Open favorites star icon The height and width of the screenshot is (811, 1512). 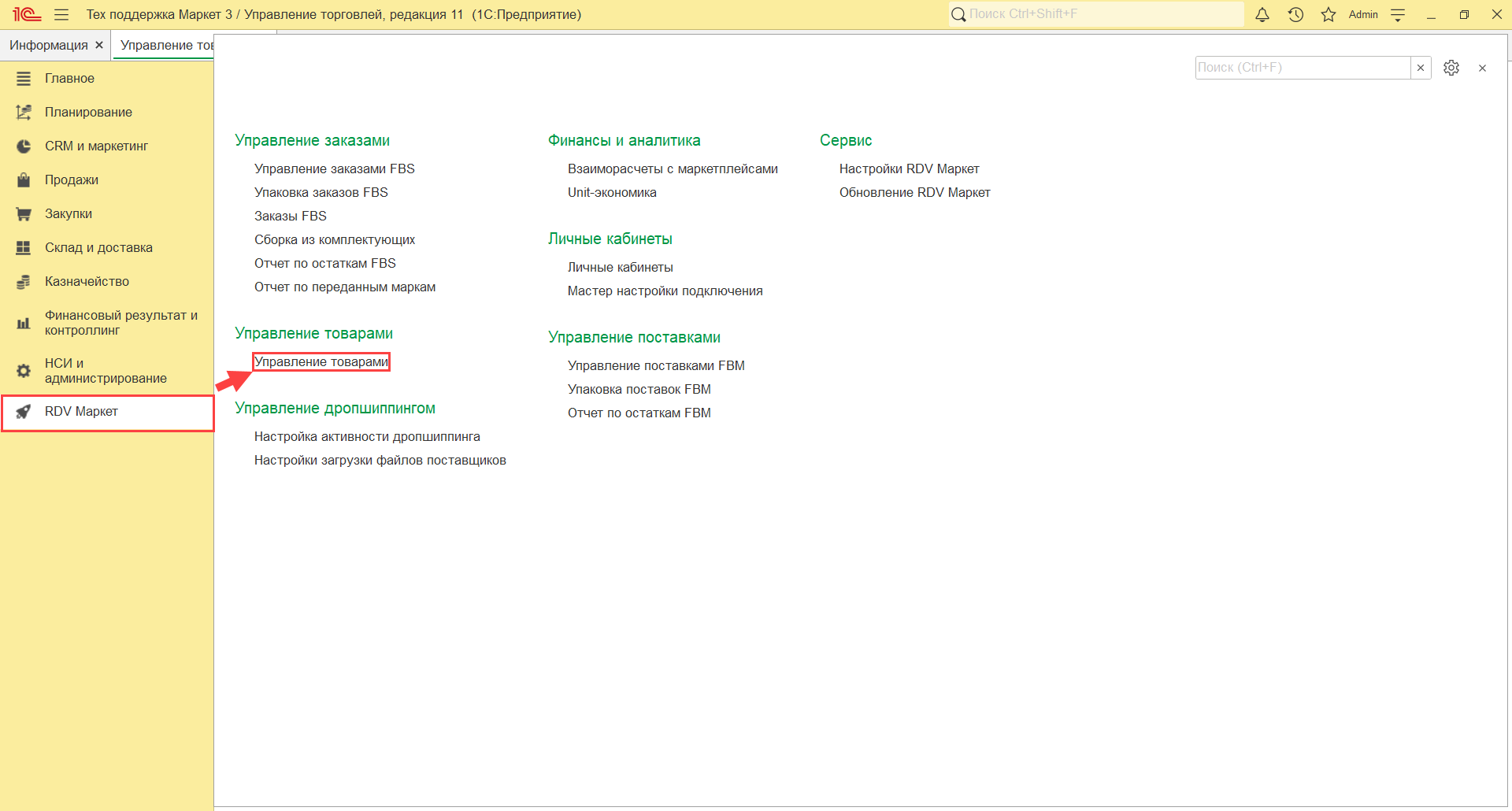pyautogui.click(x=1329, y=15)
